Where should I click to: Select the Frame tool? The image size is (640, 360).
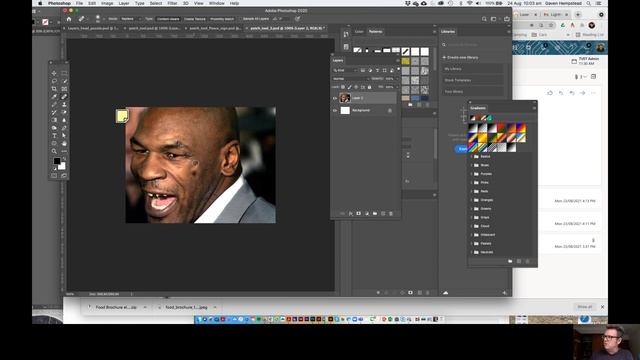point(64,89)
